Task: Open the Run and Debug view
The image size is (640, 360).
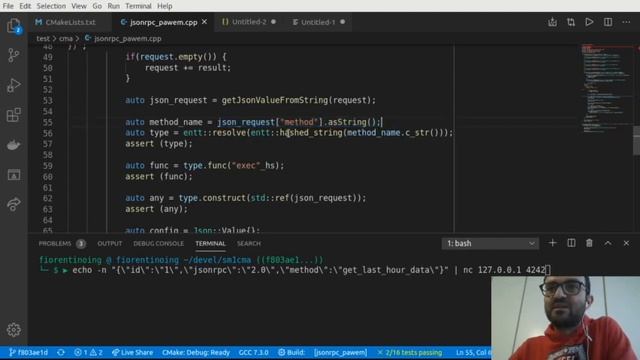Action: [13, 85]
